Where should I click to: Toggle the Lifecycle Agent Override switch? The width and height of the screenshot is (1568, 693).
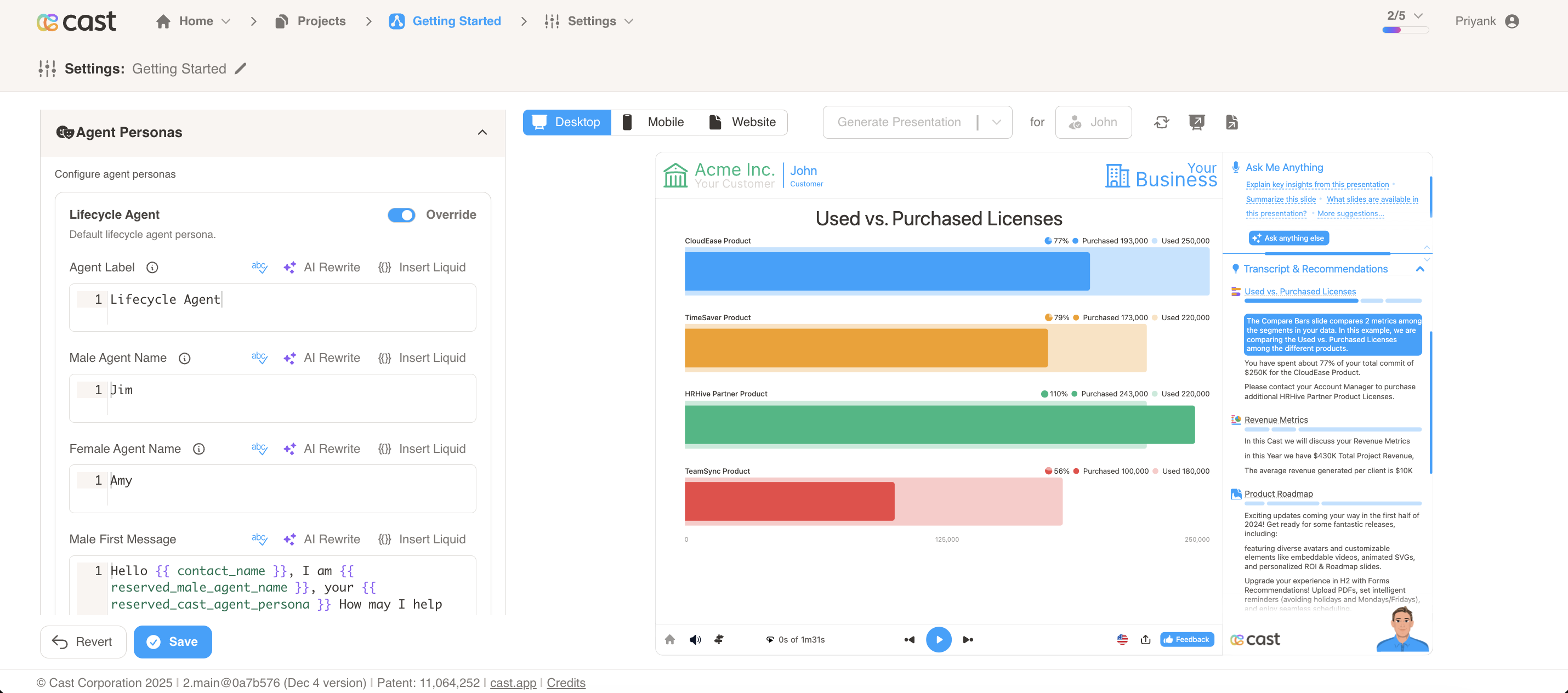pyautogui.click(x=401, y=215)
